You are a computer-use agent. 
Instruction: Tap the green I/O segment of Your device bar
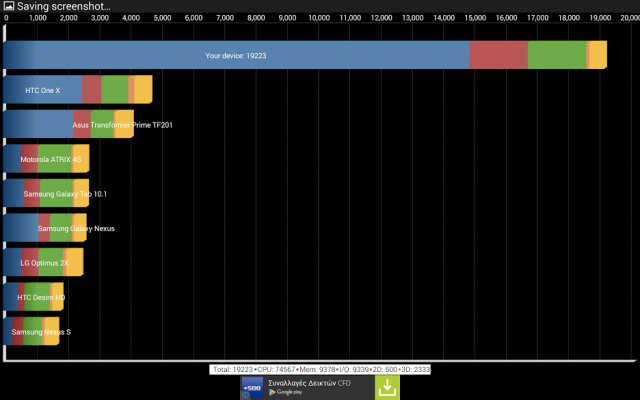point(557,55)
